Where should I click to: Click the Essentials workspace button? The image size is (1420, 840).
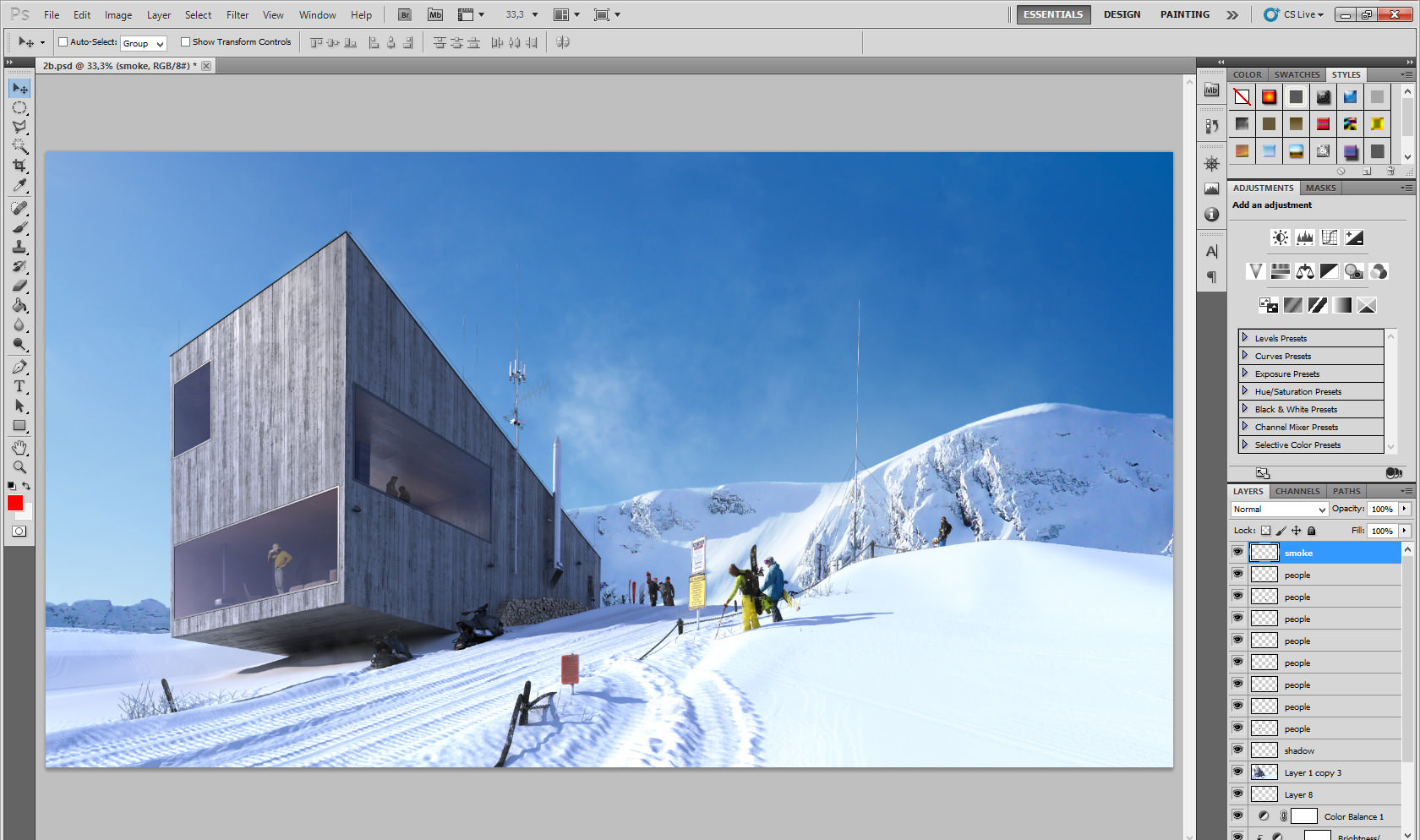1053,14
